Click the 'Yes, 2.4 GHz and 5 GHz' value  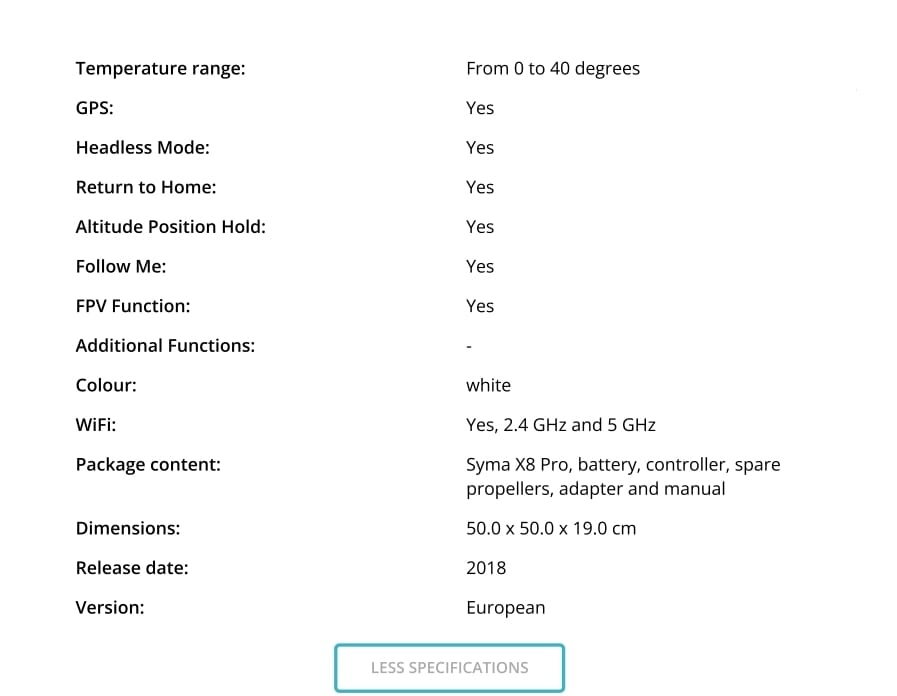pyautogui.click(x=560, y=425)
